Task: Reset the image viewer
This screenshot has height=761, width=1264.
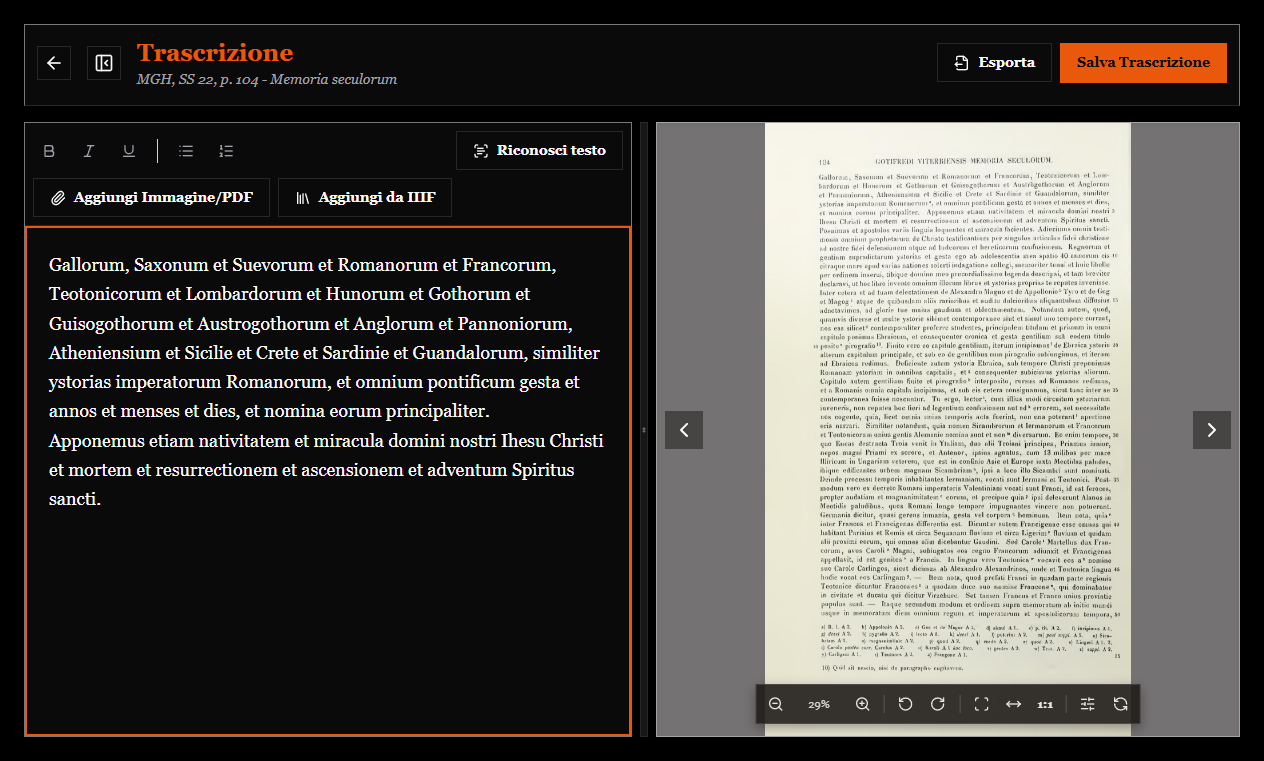Action: point(1121,704)
